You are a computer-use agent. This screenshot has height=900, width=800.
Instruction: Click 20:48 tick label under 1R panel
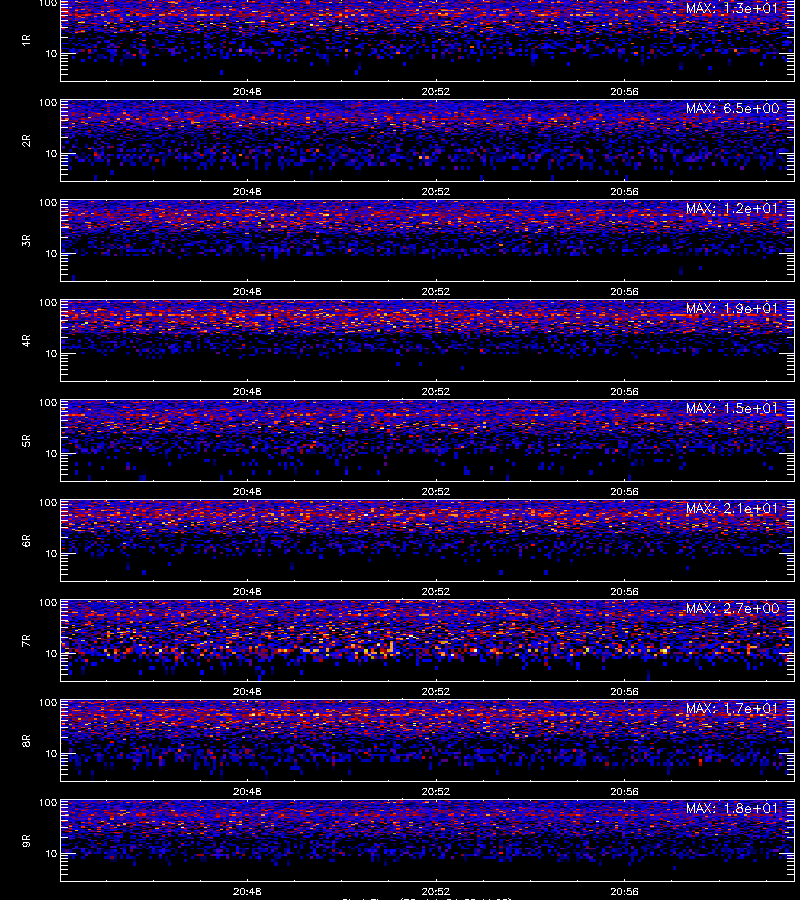coord(247,91)
